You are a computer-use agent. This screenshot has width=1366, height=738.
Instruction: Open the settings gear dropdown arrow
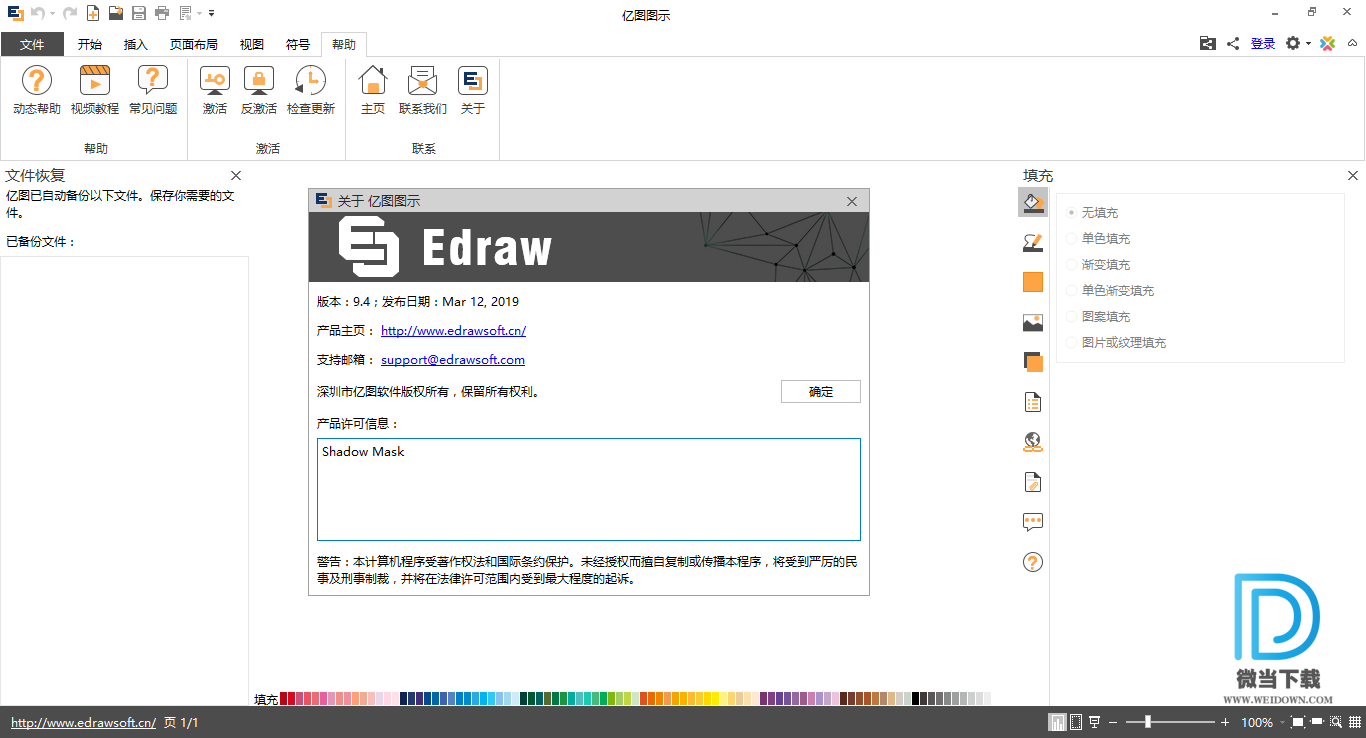[x=1308, y=44]
